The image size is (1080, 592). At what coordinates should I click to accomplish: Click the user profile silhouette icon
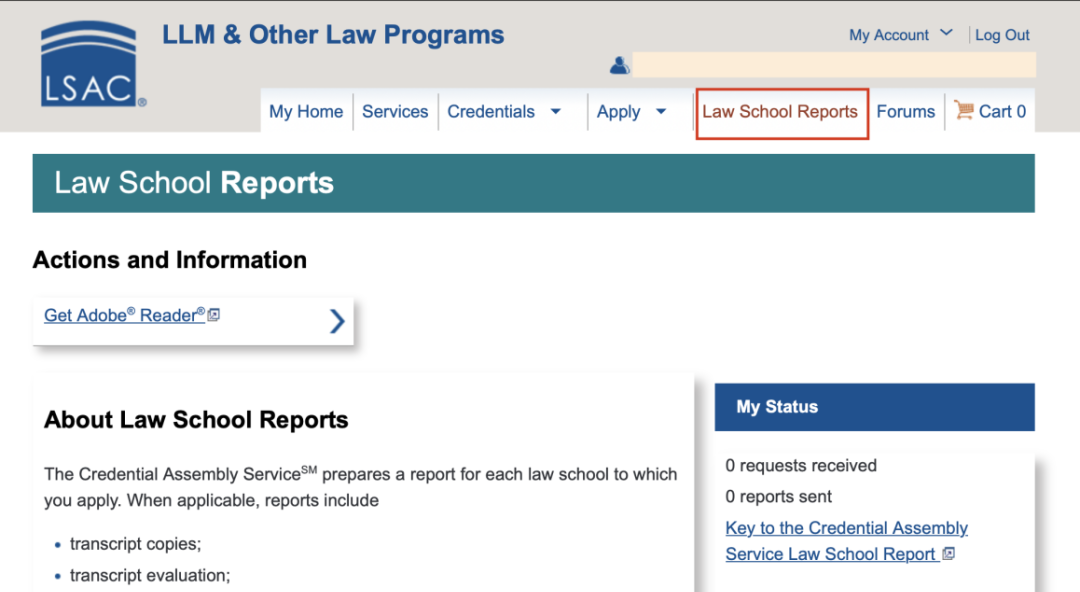tap(619, 65)
